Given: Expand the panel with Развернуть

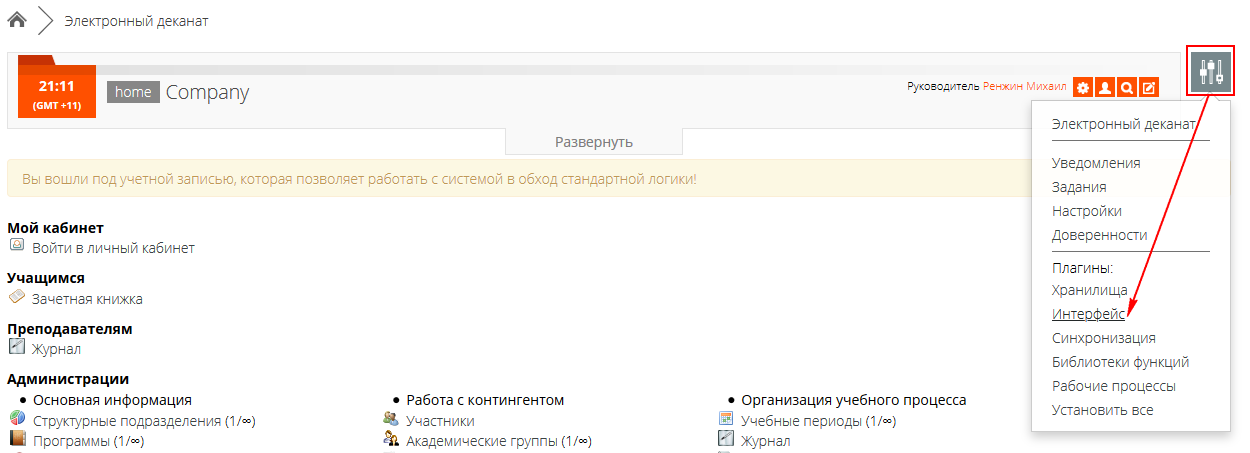Looking at the screenshot, I should click(x=594, y=142).
